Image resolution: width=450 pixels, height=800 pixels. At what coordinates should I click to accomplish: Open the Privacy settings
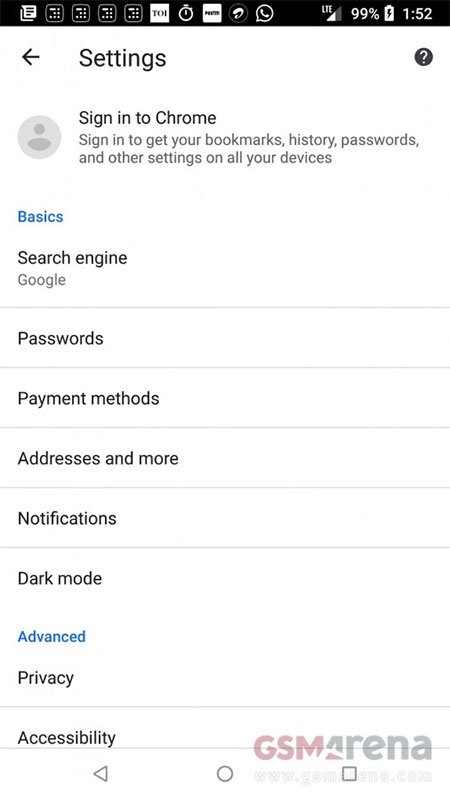point(225,678)
